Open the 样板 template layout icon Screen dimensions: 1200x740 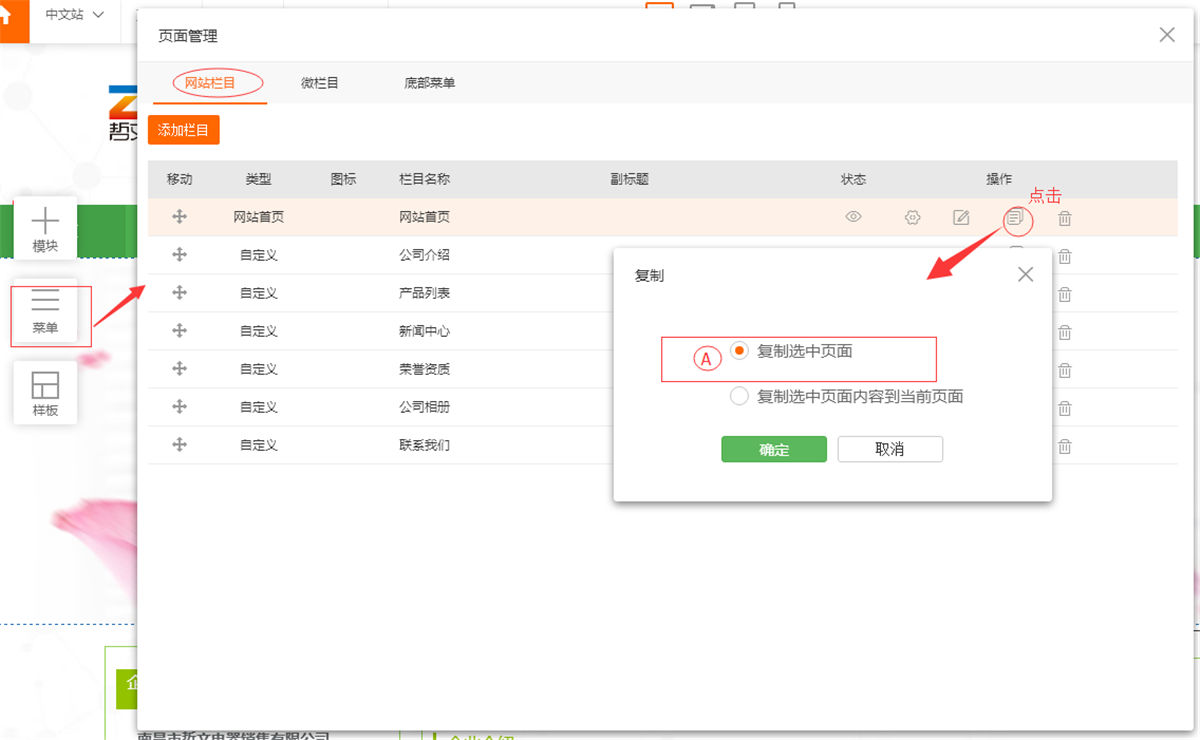coord(45,392)
